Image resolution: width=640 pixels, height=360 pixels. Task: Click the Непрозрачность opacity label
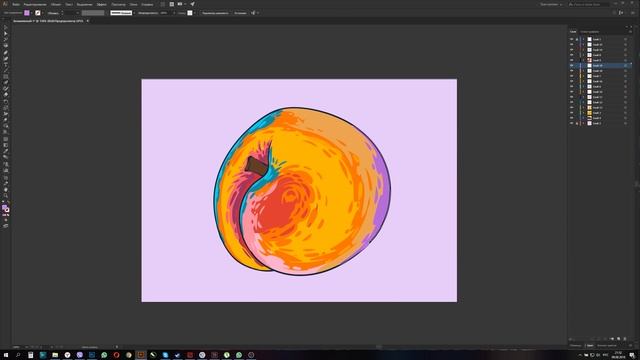click(x=148, y=13)
